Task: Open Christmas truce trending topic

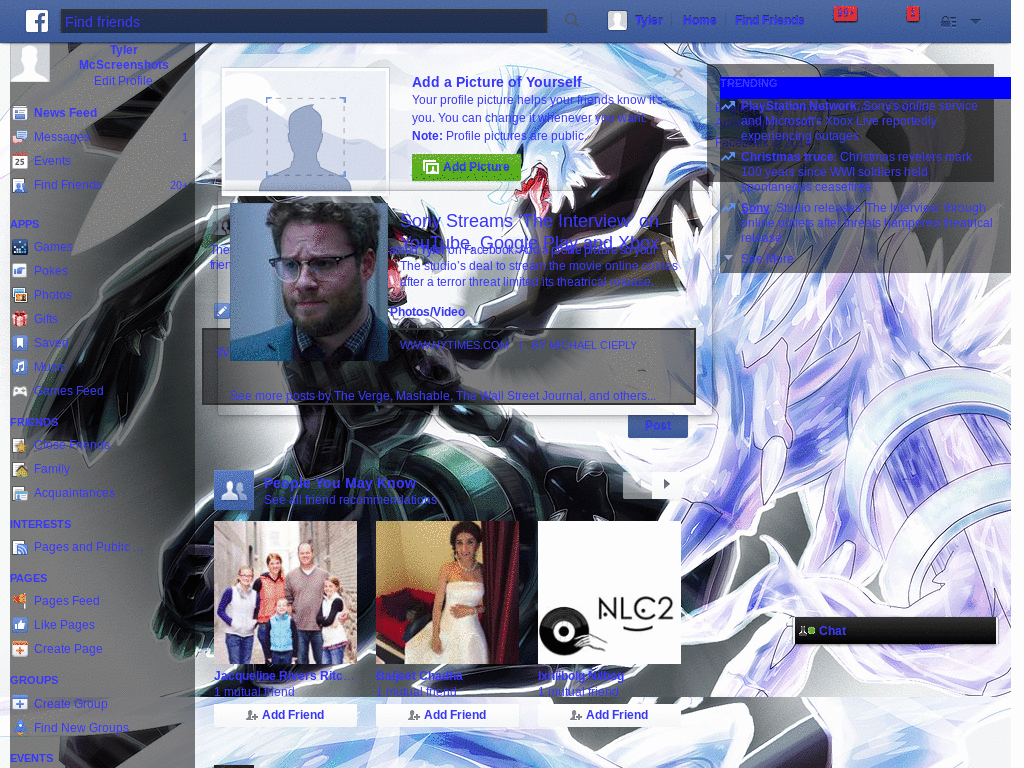Action: pos(788,157)
